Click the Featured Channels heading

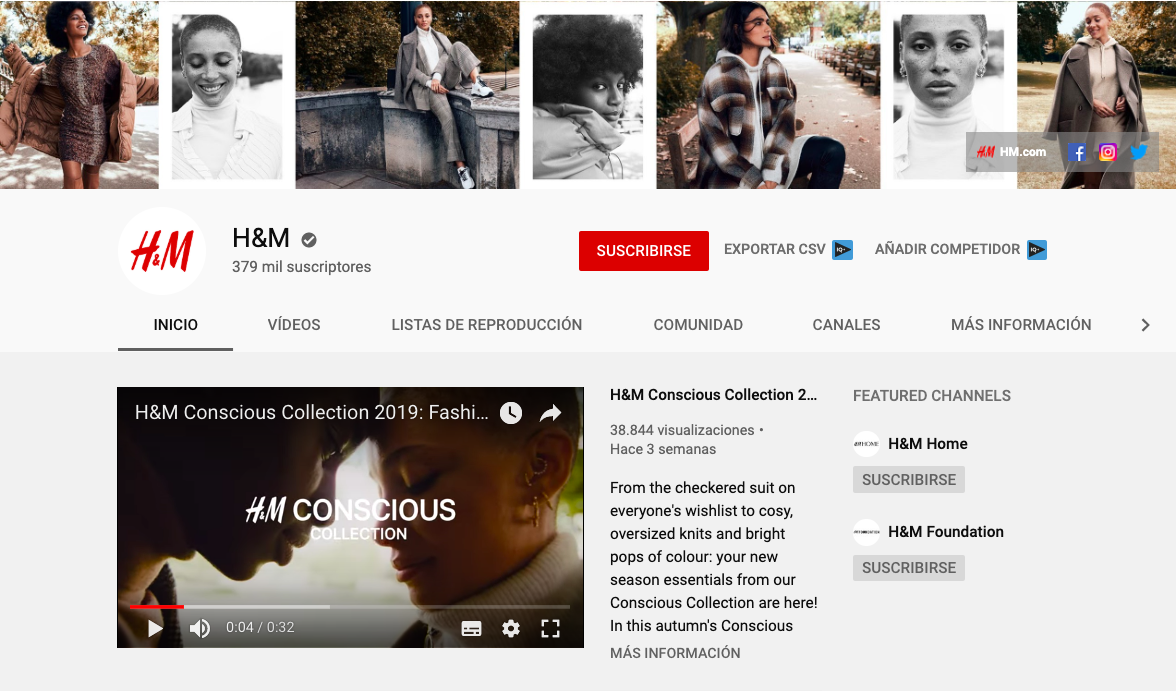[932, 395]
